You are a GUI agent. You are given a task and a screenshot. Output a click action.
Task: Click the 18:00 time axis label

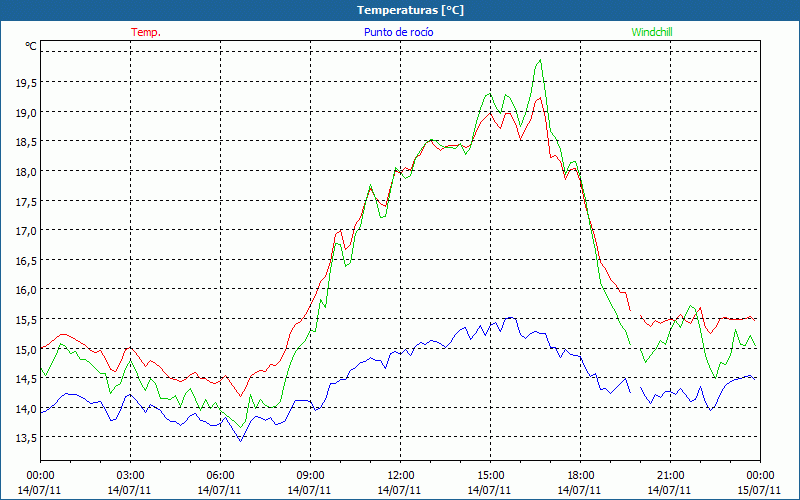(580, 476)
